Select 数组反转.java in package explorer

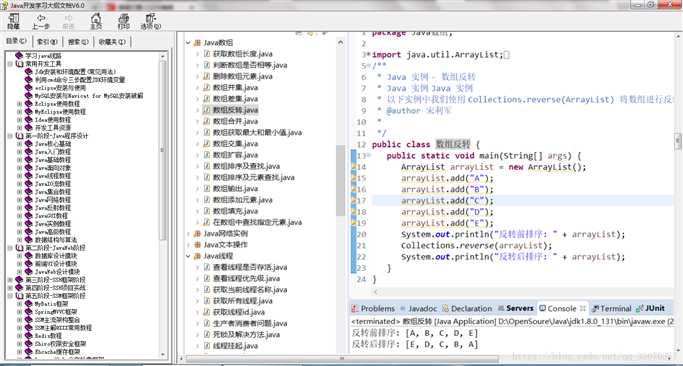tap(235, 110)
